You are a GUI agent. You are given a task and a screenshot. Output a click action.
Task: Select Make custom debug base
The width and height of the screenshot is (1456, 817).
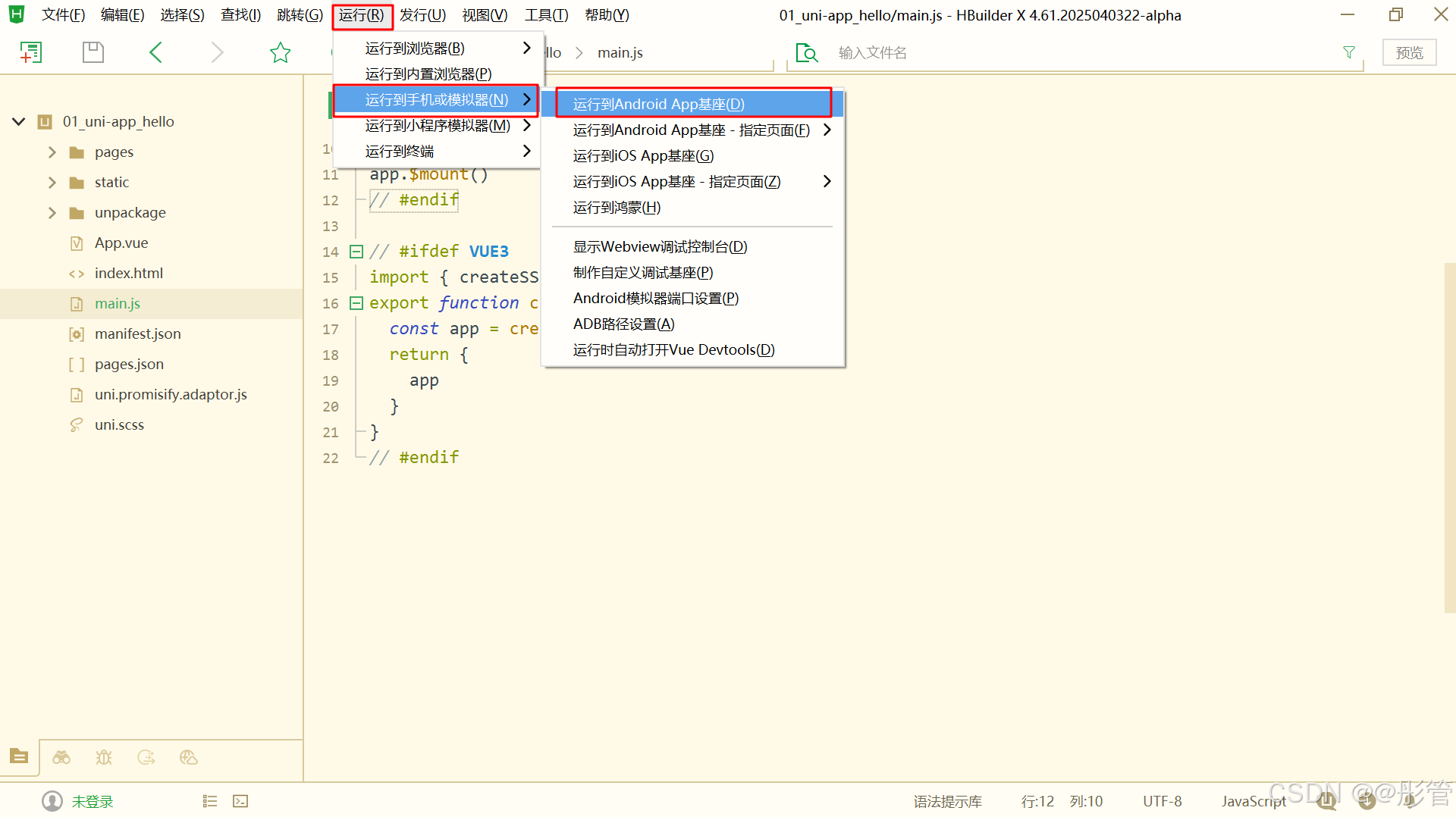pos(693,273)
